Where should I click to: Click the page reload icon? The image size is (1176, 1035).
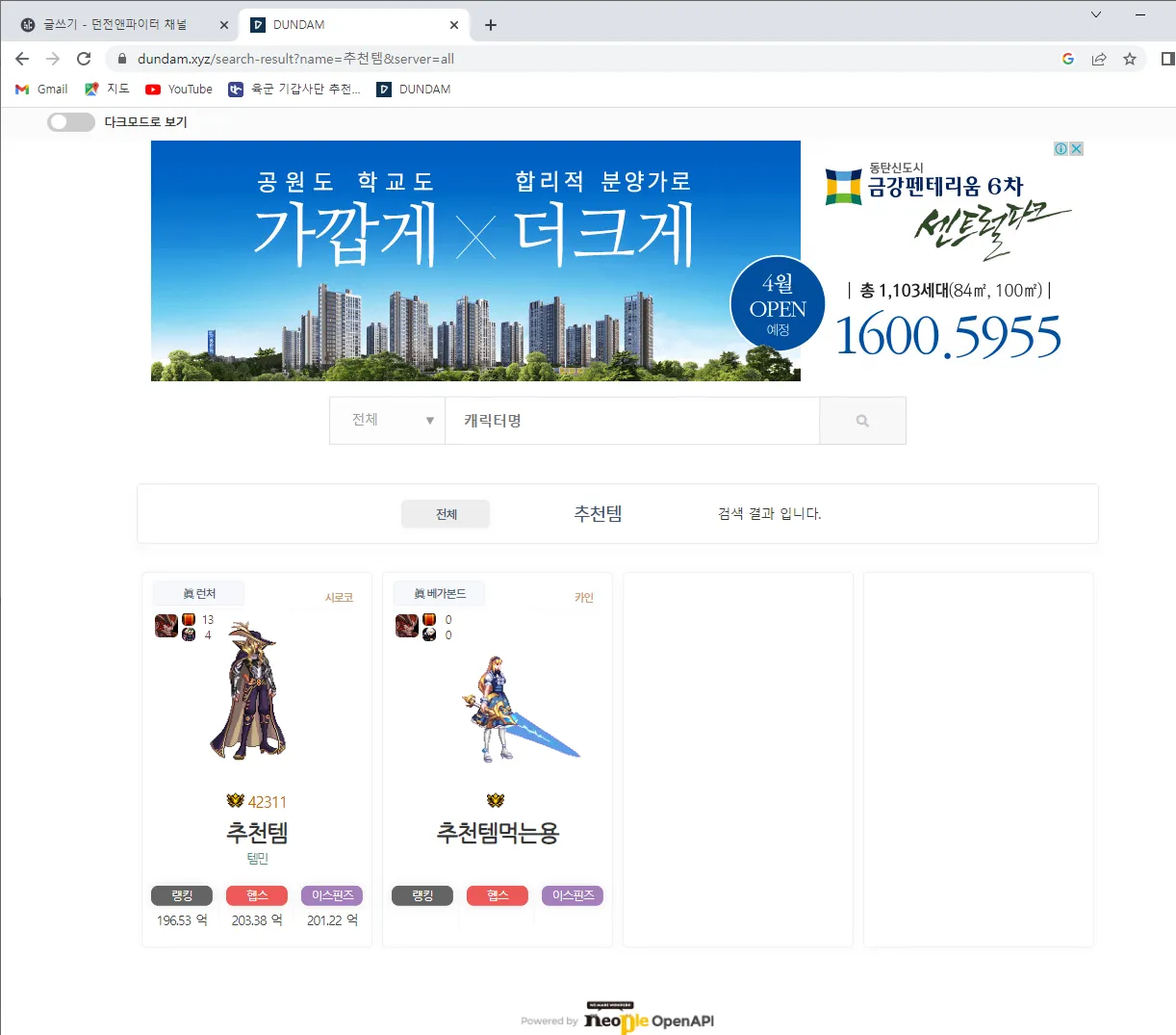(84, 59)
